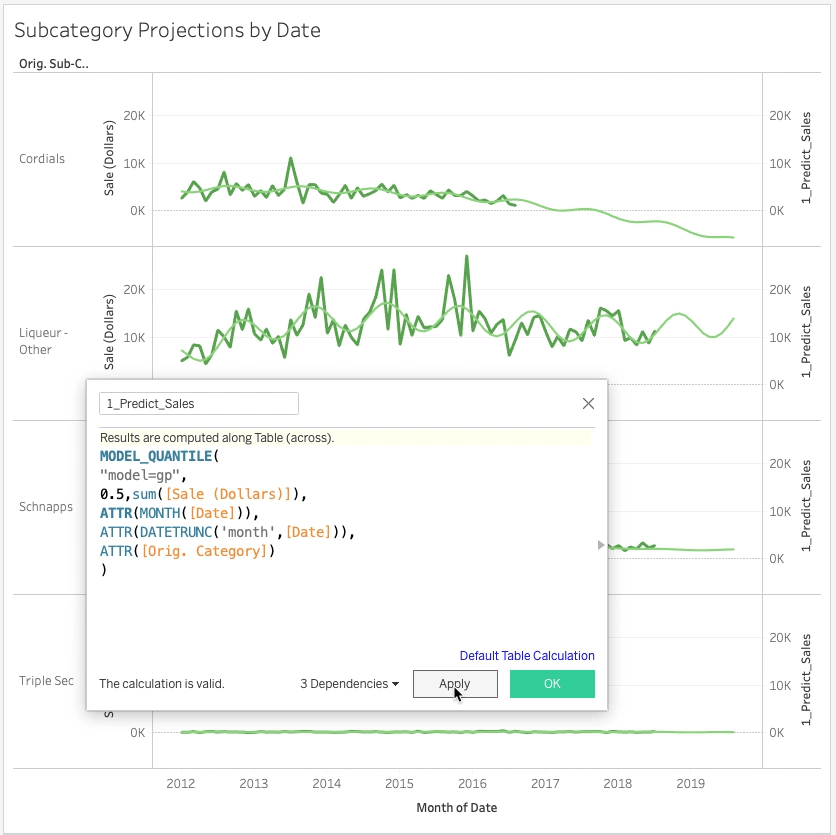Open the 3 Dependencies dropdown

pos(349,684)
